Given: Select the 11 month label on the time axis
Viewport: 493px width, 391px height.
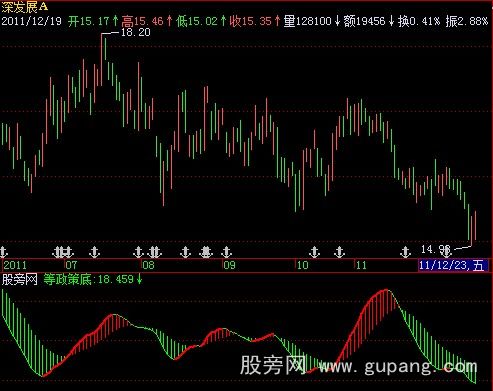Looking at the screenshot, I should [361, 265].
